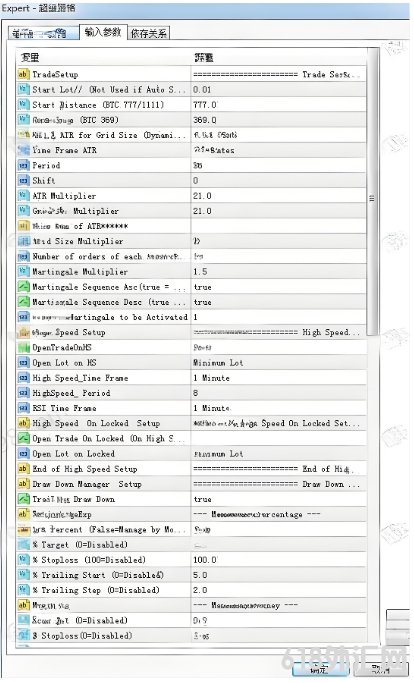Select the 'Martingale to be Activated' row label

(x=110, y=317)
